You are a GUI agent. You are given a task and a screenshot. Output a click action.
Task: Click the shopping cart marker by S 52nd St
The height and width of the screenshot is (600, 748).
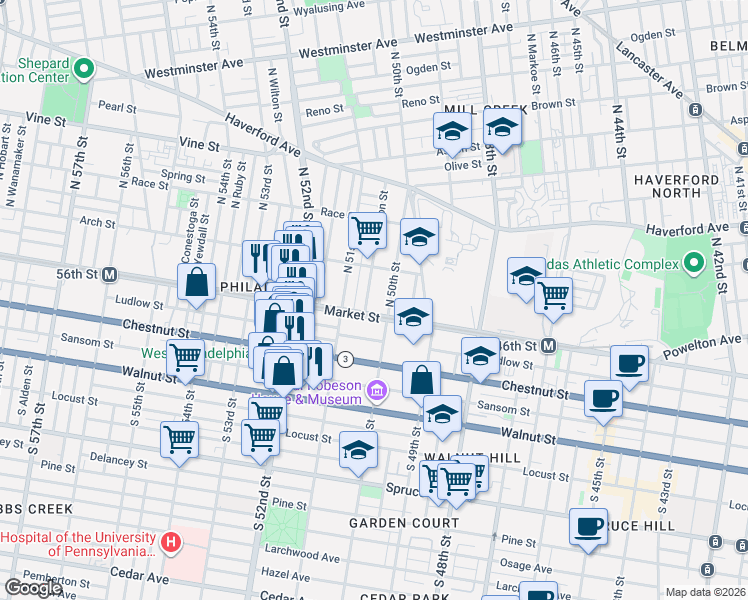click(260, 439)
